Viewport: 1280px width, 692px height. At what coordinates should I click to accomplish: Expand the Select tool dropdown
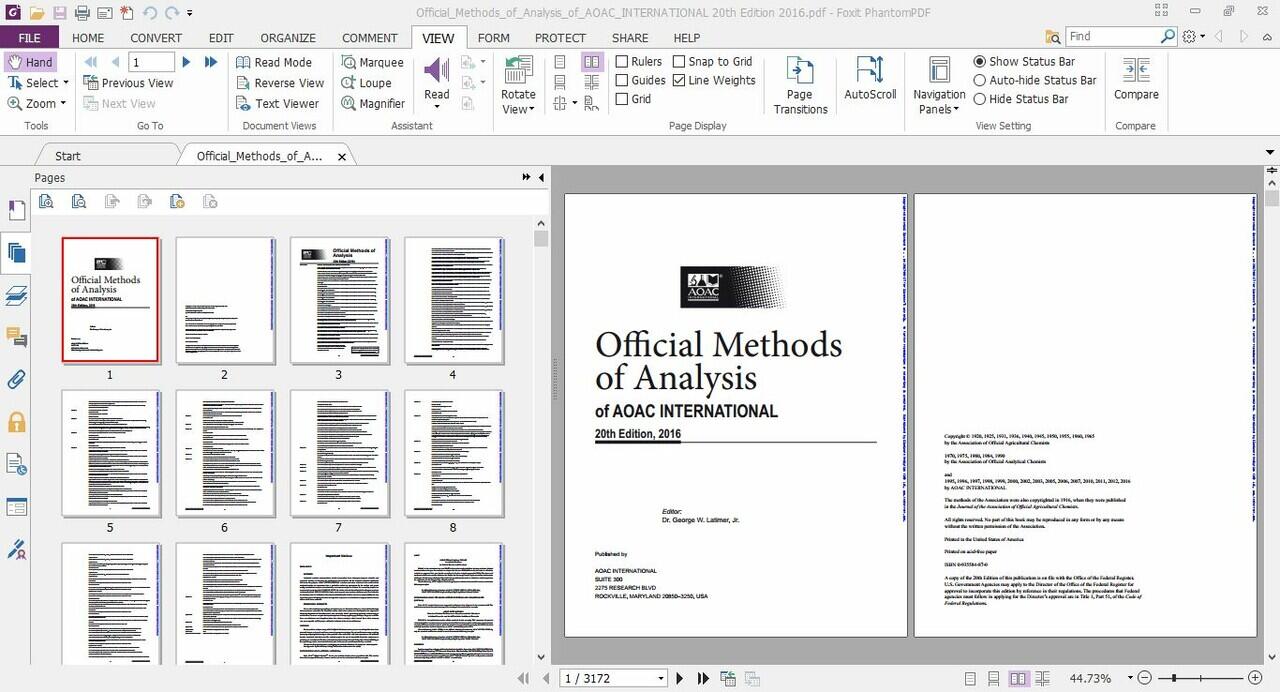coord(65,83)
